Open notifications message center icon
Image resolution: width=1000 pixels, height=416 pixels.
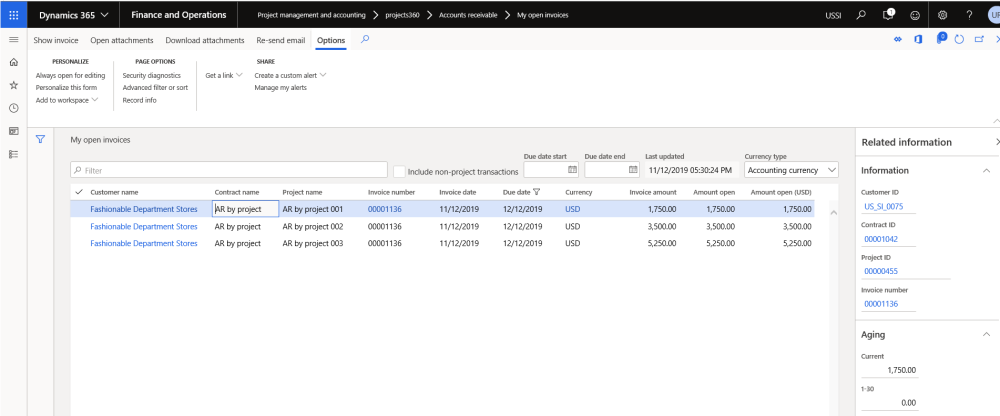point(889,15)
